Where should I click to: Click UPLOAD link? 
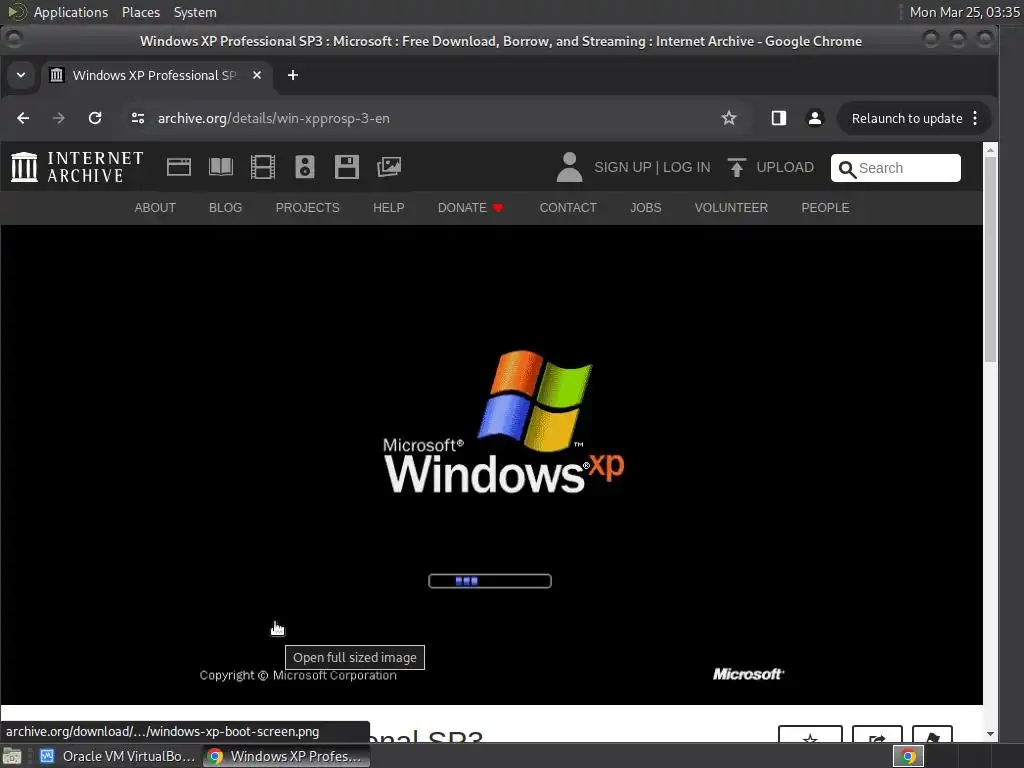[x=785, y=167]
